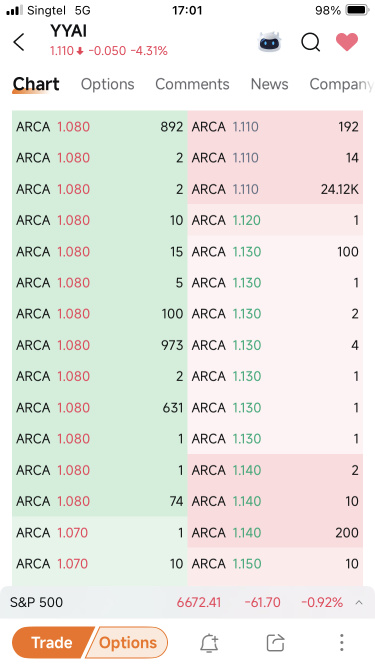
Task: Open the three-dot more menu
Action: click(341, 642)
